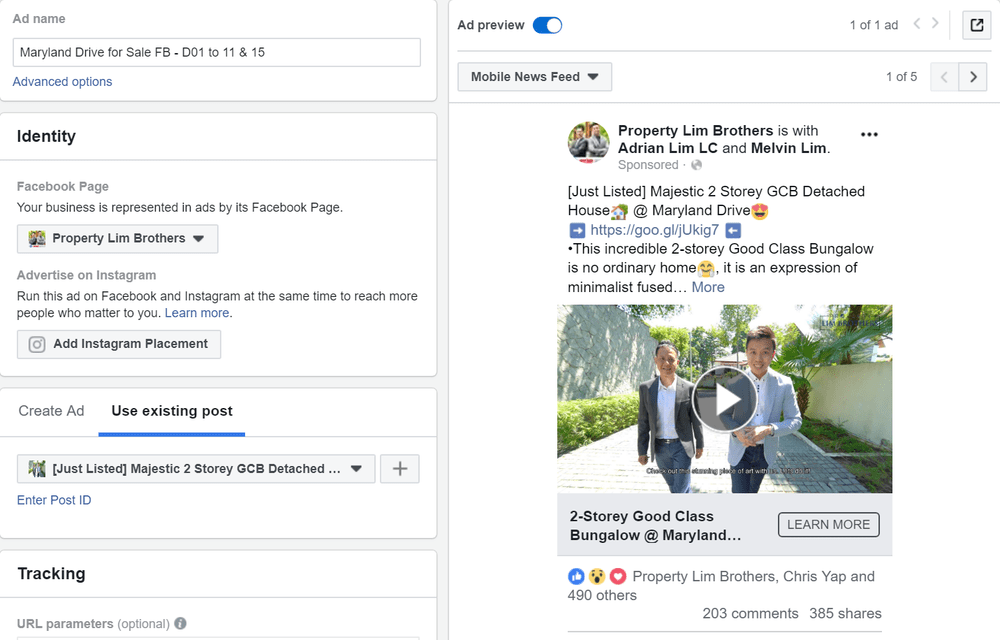Go to previous preview placement arrow
This screenshot has height=640, width=1000.
(x=944, y=77)
